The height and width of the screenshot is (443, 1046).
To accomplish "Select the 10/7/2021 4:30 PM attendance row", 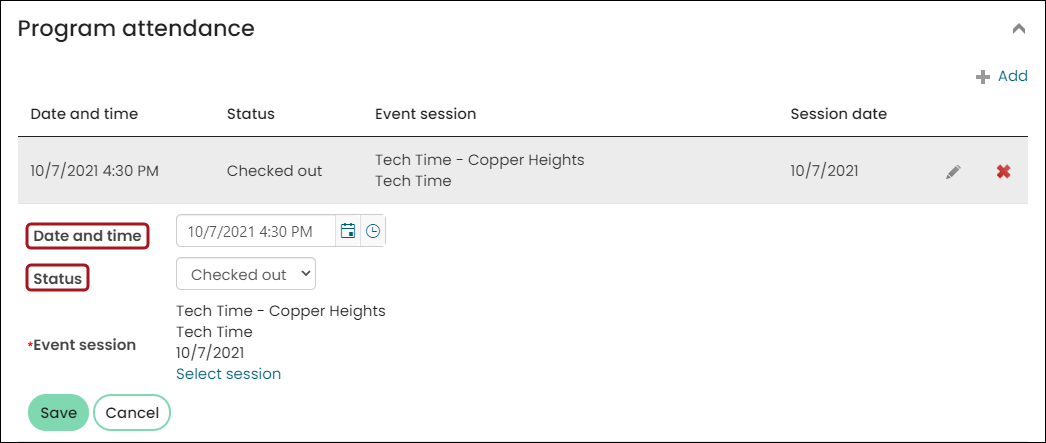I will (522, 171).
